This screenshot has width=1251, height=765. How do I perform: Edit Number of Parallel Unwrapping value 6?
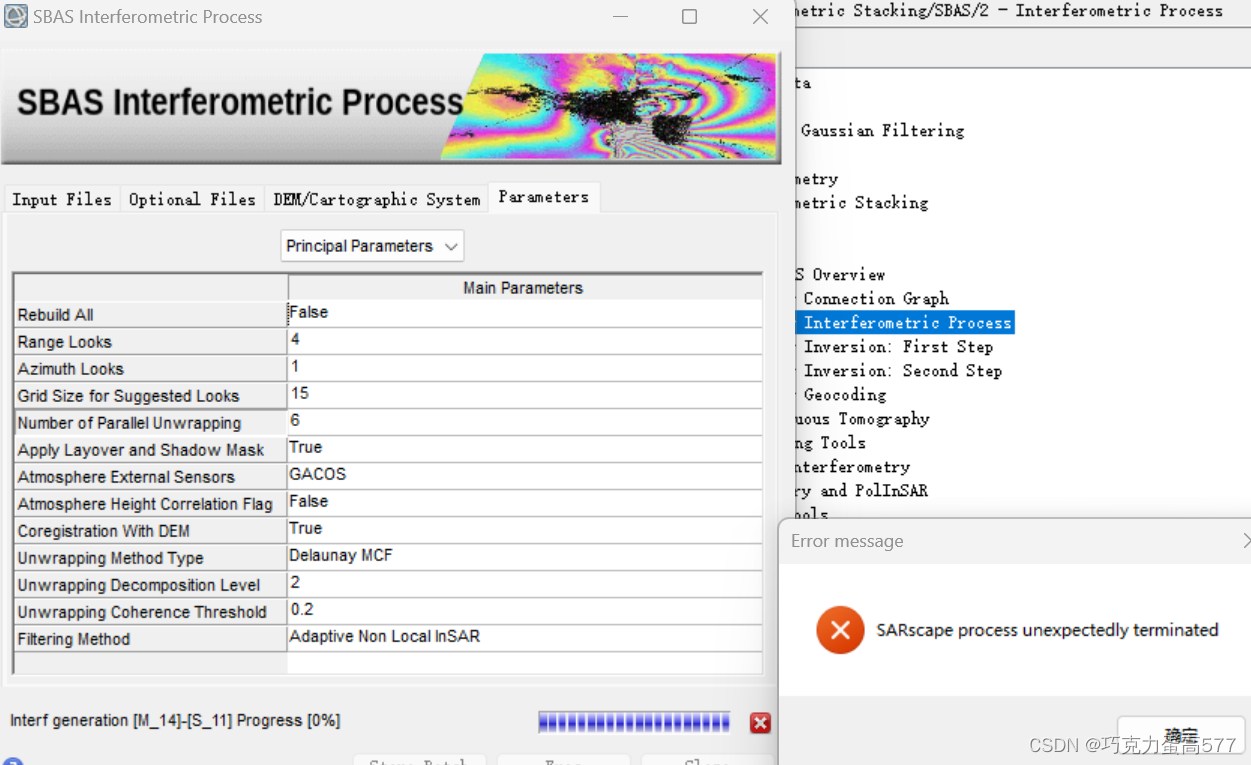525,421
